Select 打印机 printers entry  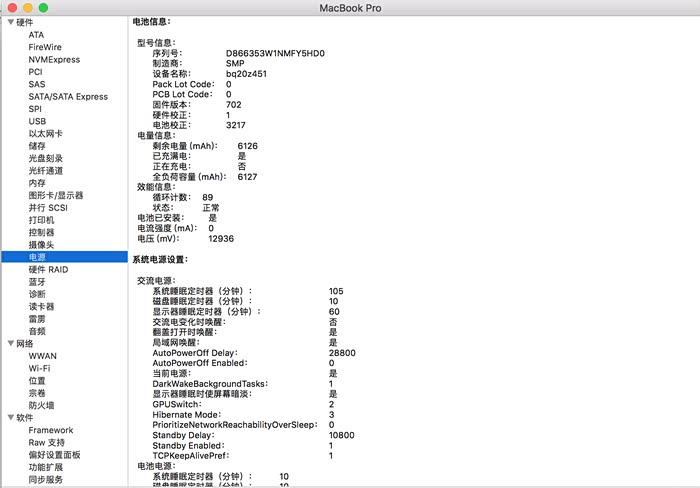pyautogui.click(x=42, y=220)
